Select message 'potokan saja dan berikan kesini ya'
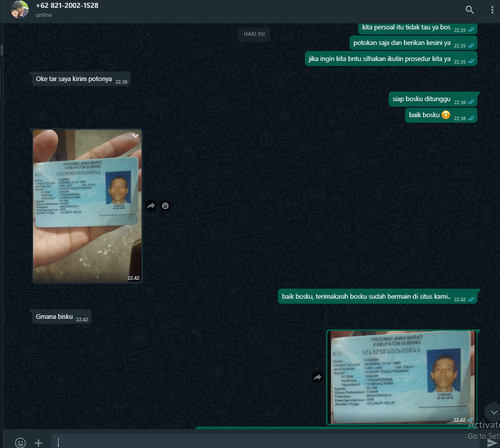Viewport: 500px width, 448px height. click(413, 43)
